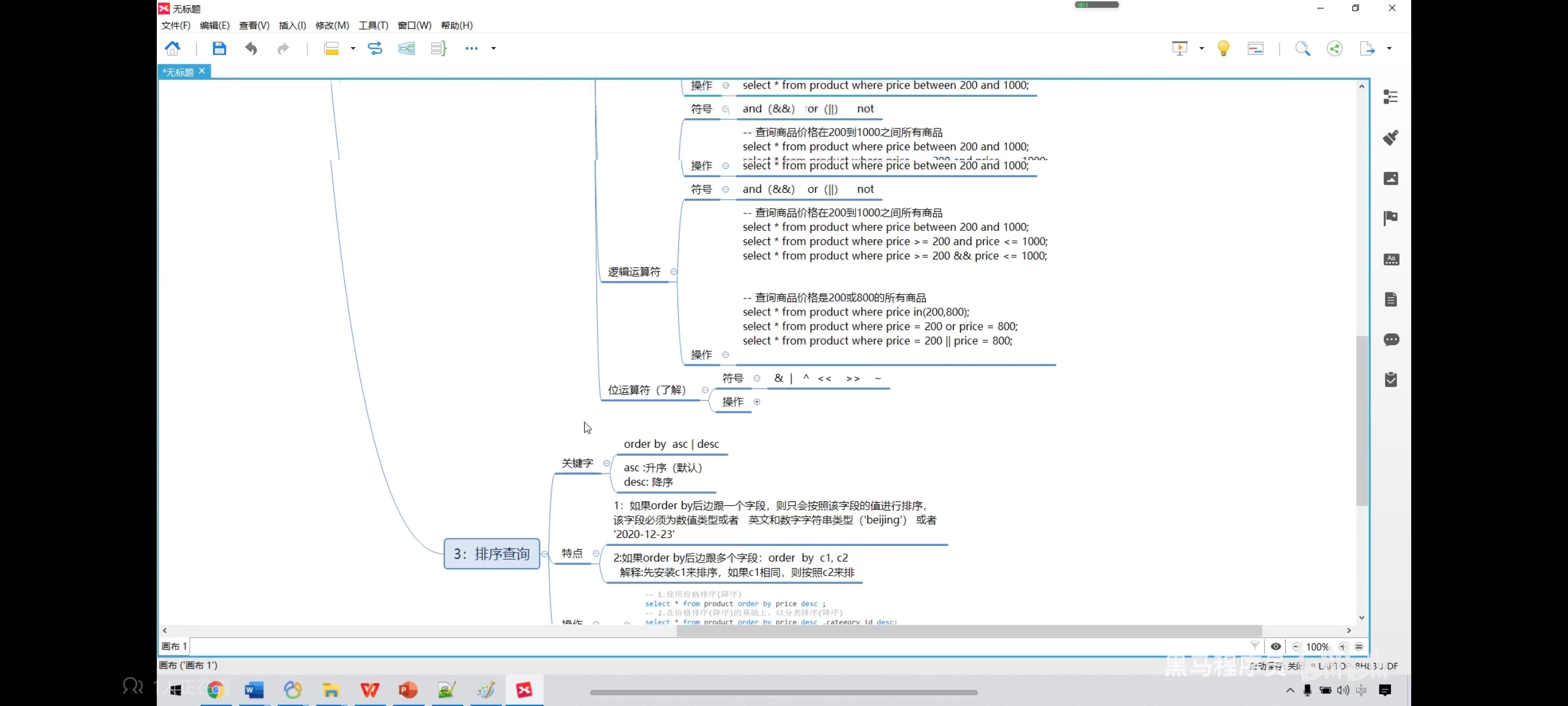Undo the last action

[x=251, y=49]
